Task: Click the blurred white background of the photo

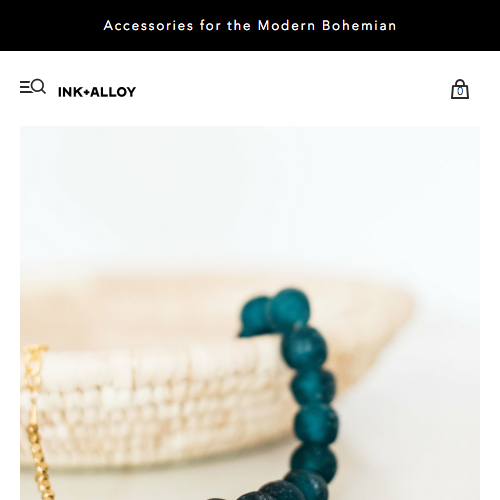Action: pyautogui.click(x=250, y=193)
